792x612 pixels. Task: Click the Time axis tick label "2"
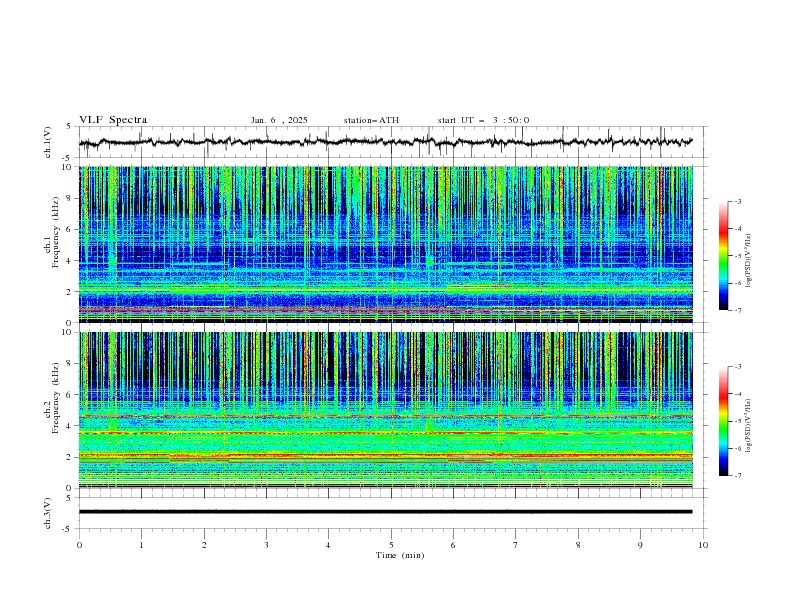(204, 545)
